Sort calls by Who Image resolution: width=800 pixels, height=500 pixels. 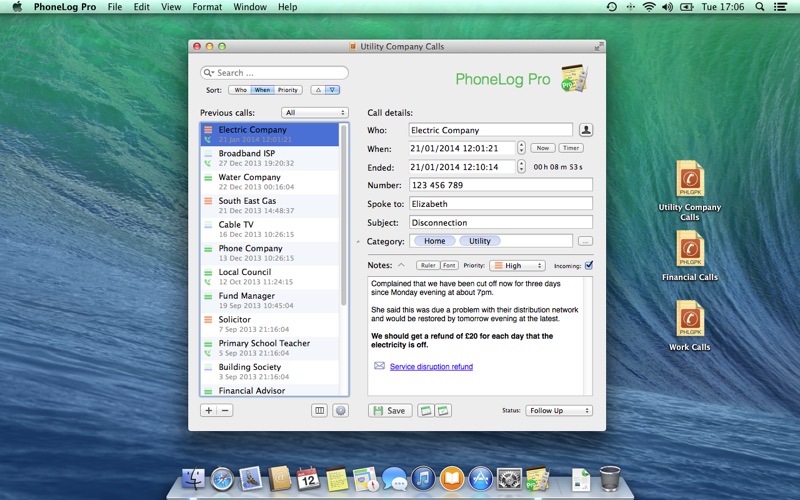240,90
